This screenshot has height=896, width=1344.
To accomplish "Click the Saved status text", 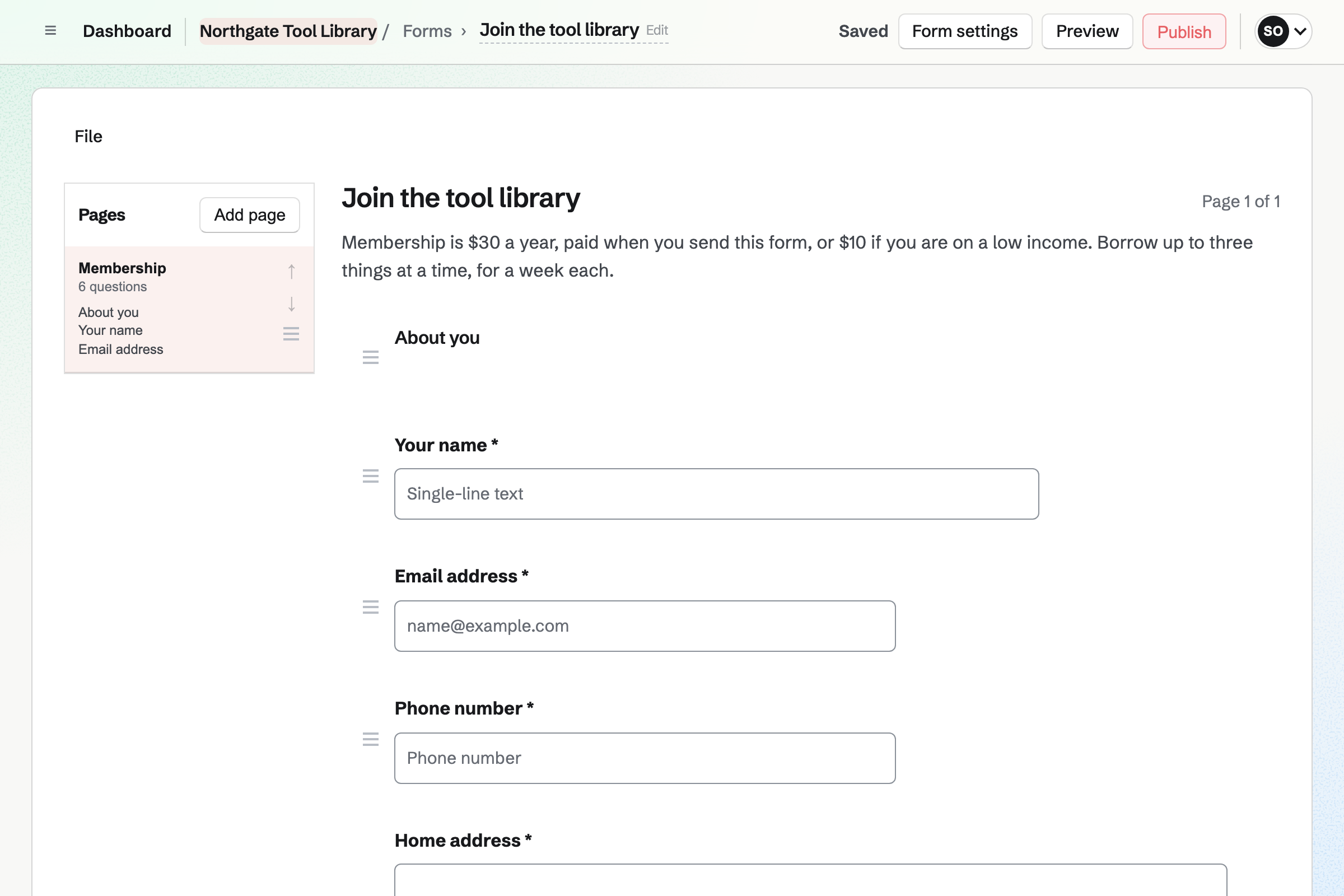I will tap(863, 31).
